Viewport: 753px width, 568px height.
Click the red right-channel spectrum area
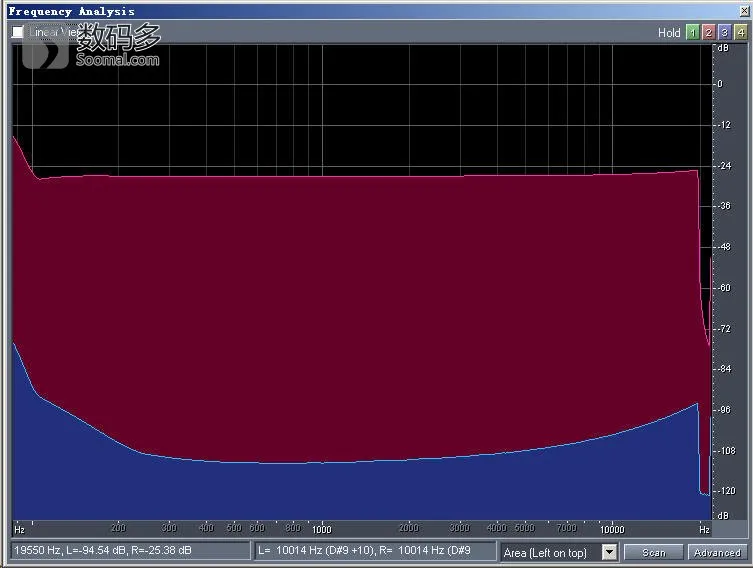(360, 312)
